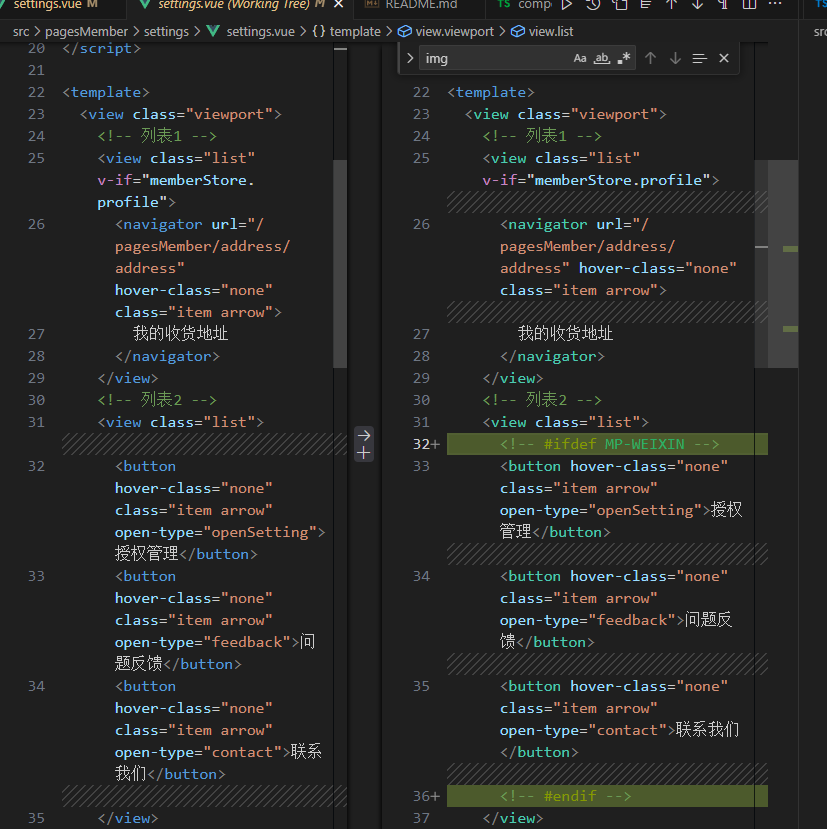Expand the replace field chevron in find widget
The image size is (827, 829).
pos(410,58)
